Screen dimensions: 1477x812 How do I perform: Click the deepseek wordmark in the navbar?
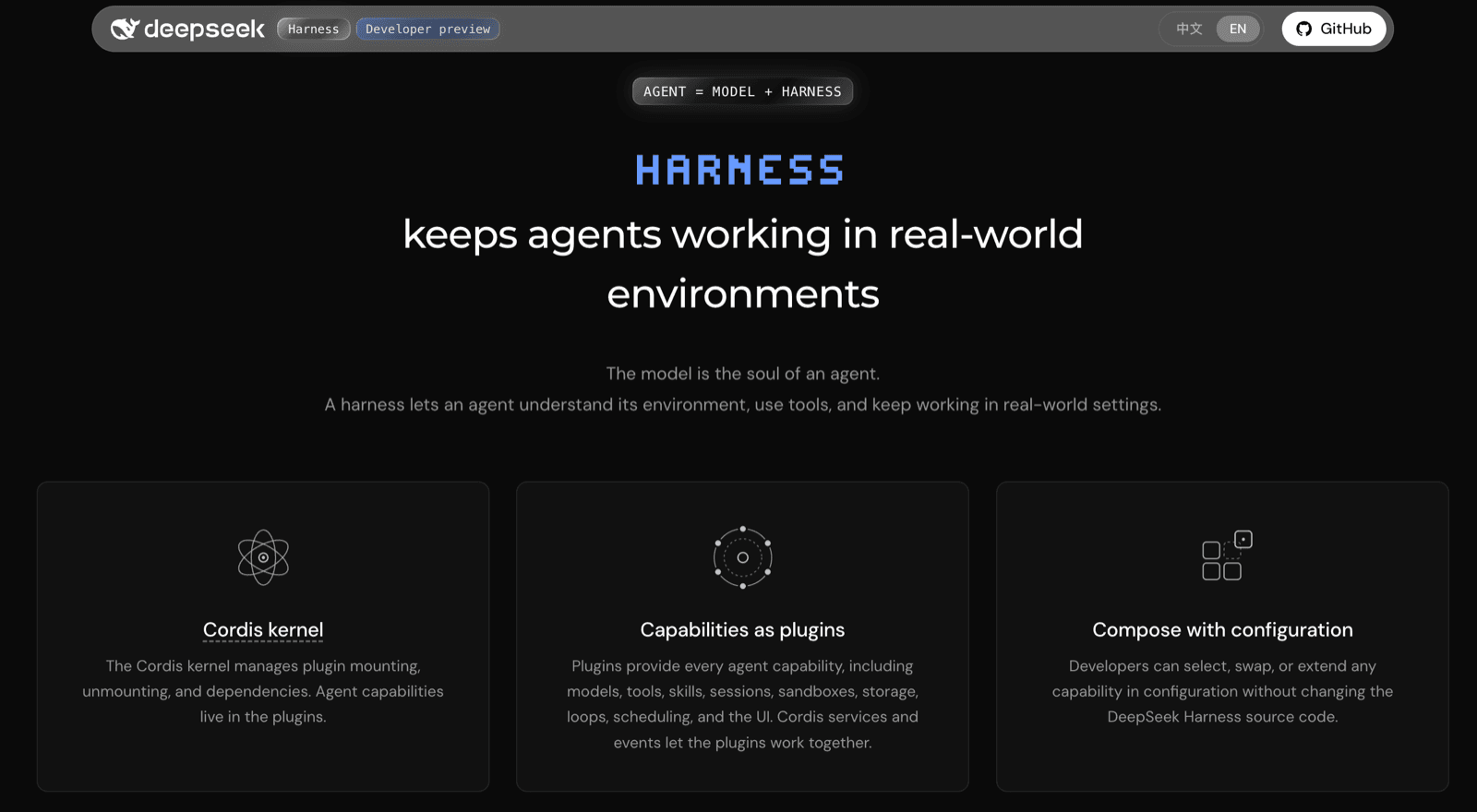pos(204,30)
